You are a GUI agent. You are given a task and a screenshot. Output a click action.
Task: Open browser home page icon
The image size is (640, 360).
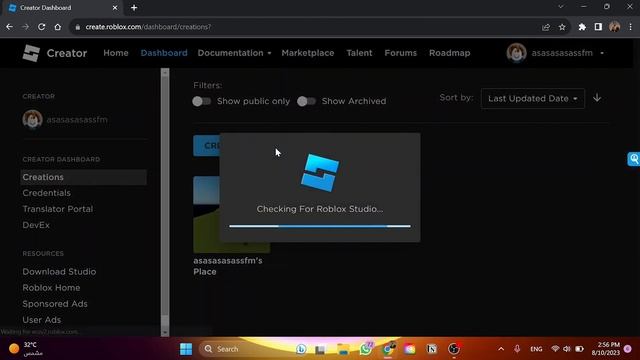tap(58, 27)
